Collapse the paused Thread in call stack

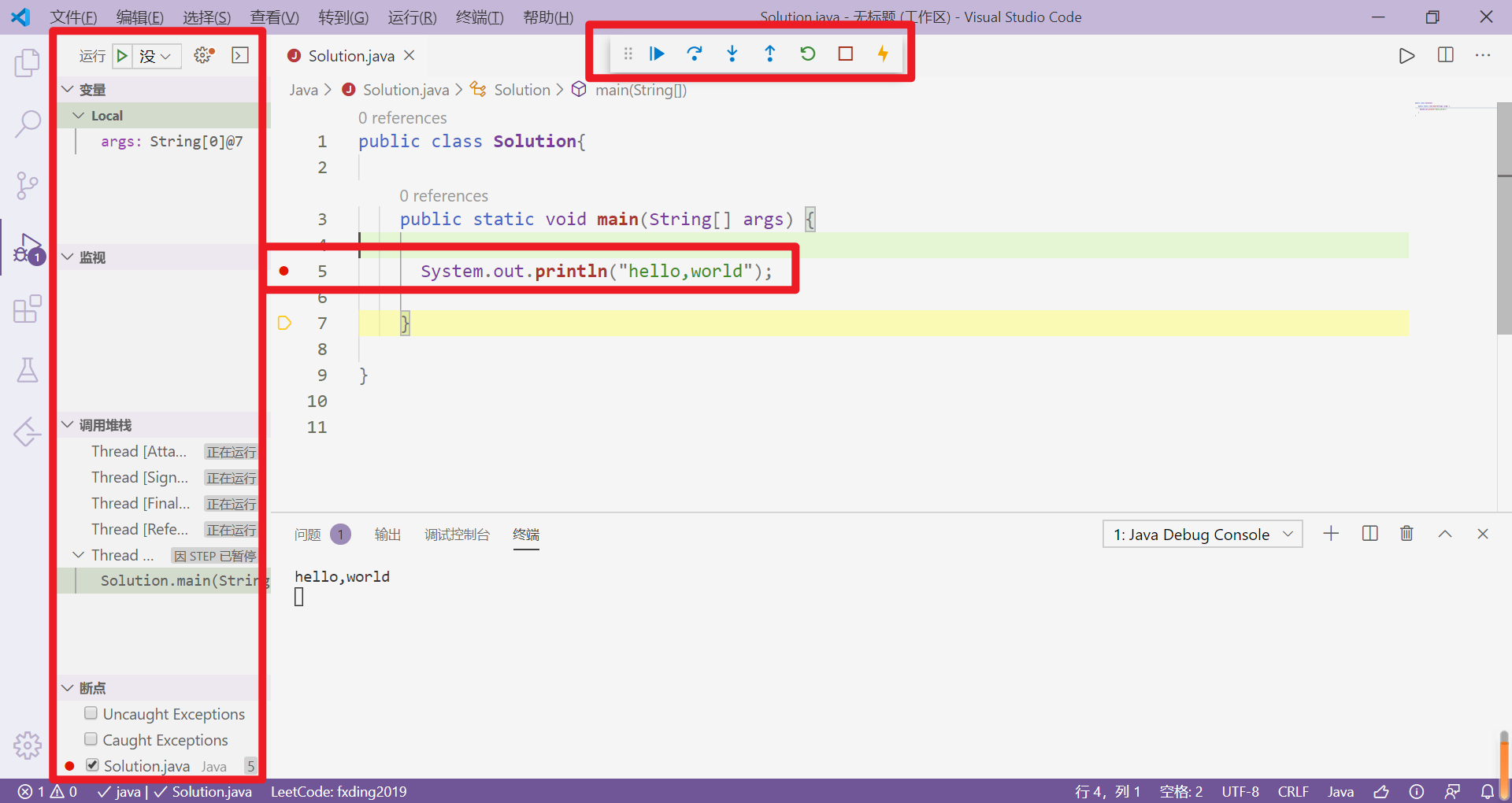(x=78, y=555)
